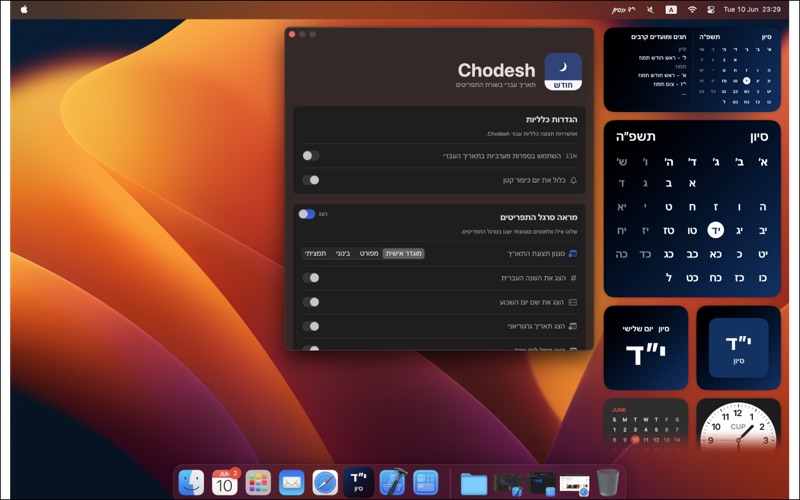Click the Chodesh י״ד icon in Dock
The width and height of the screenshot is (800, 500).
tap(359, 482)
